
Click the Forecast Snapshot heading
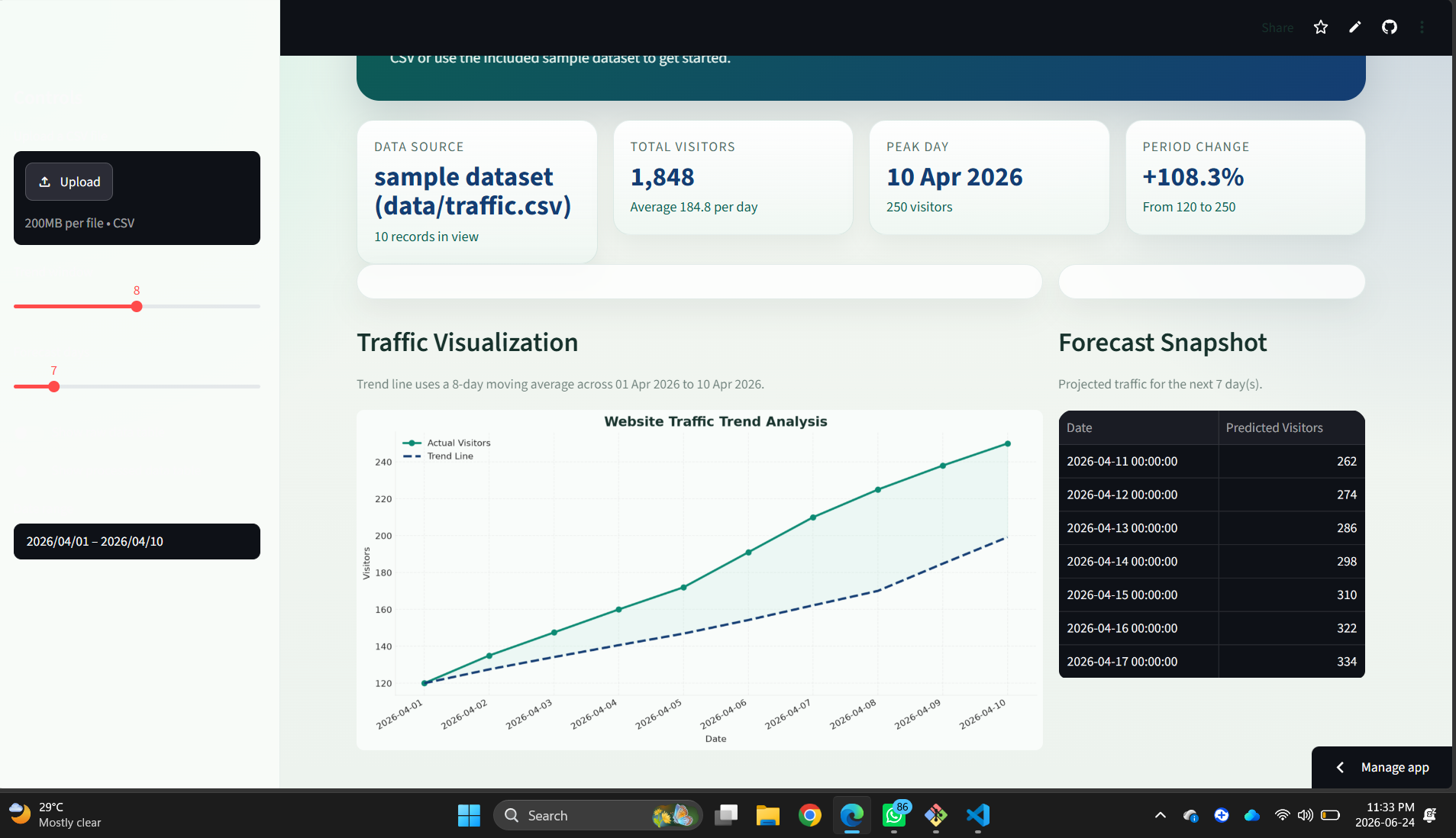(x=1163, y=343)
